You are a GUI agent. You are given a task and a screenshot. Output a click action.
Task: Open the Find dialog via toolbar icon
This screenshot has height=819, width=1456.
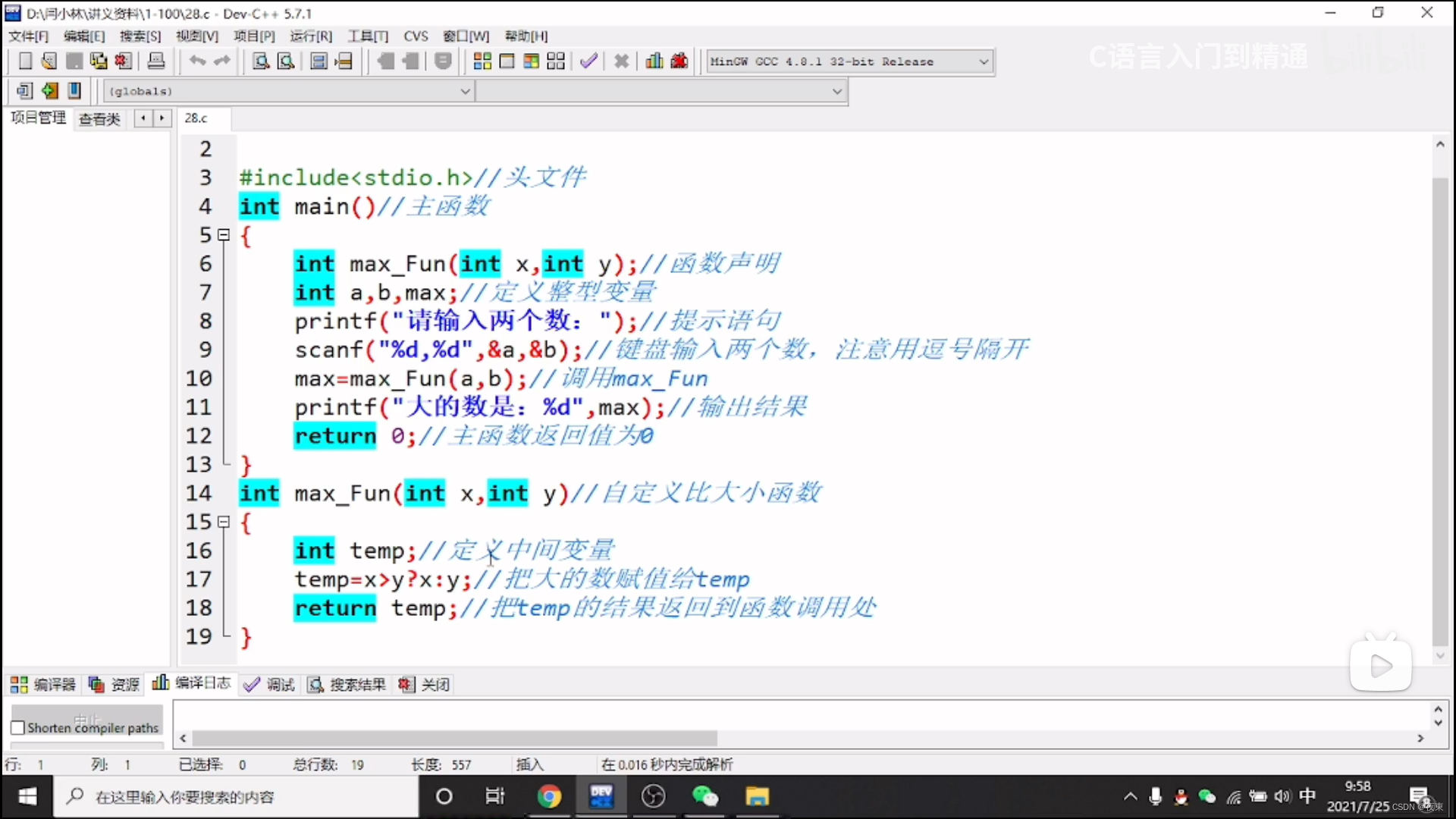tap(259, 61)
